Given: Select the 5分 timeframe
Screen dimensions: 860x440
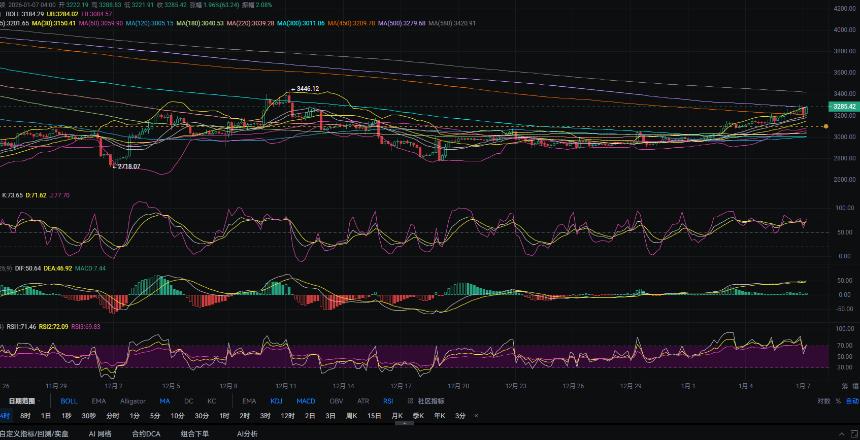Looking at the screenshot, I should point(155,416).
